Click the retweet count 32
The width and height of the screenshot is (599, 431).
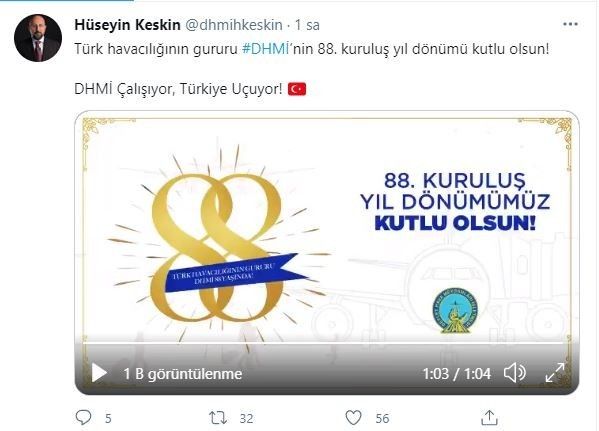pyautogui.click(x=246, y=418)
